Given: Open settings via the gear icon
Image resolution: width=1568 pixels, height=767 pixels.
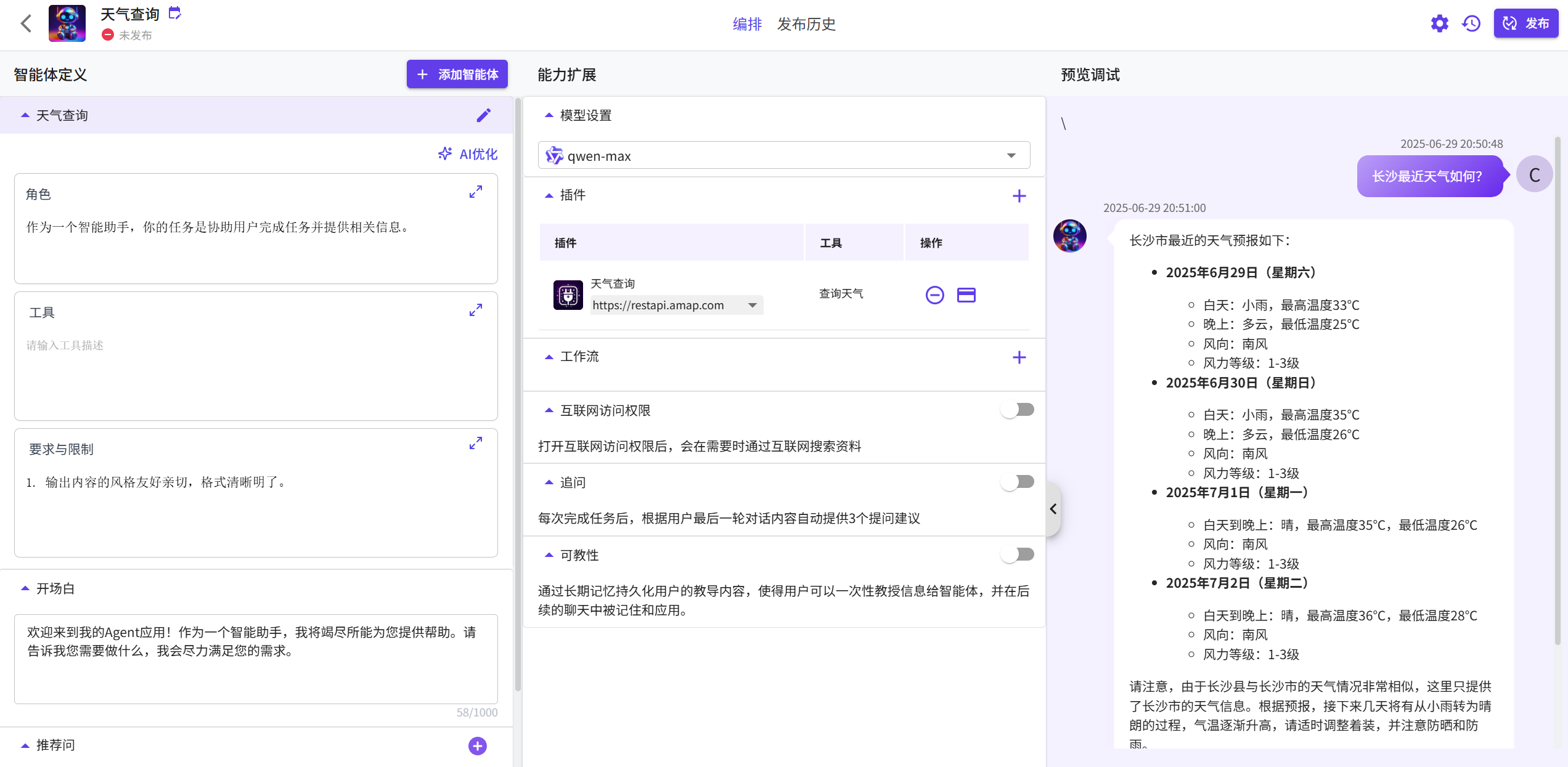Looking at the screenshot, I should pos(1439,23).
